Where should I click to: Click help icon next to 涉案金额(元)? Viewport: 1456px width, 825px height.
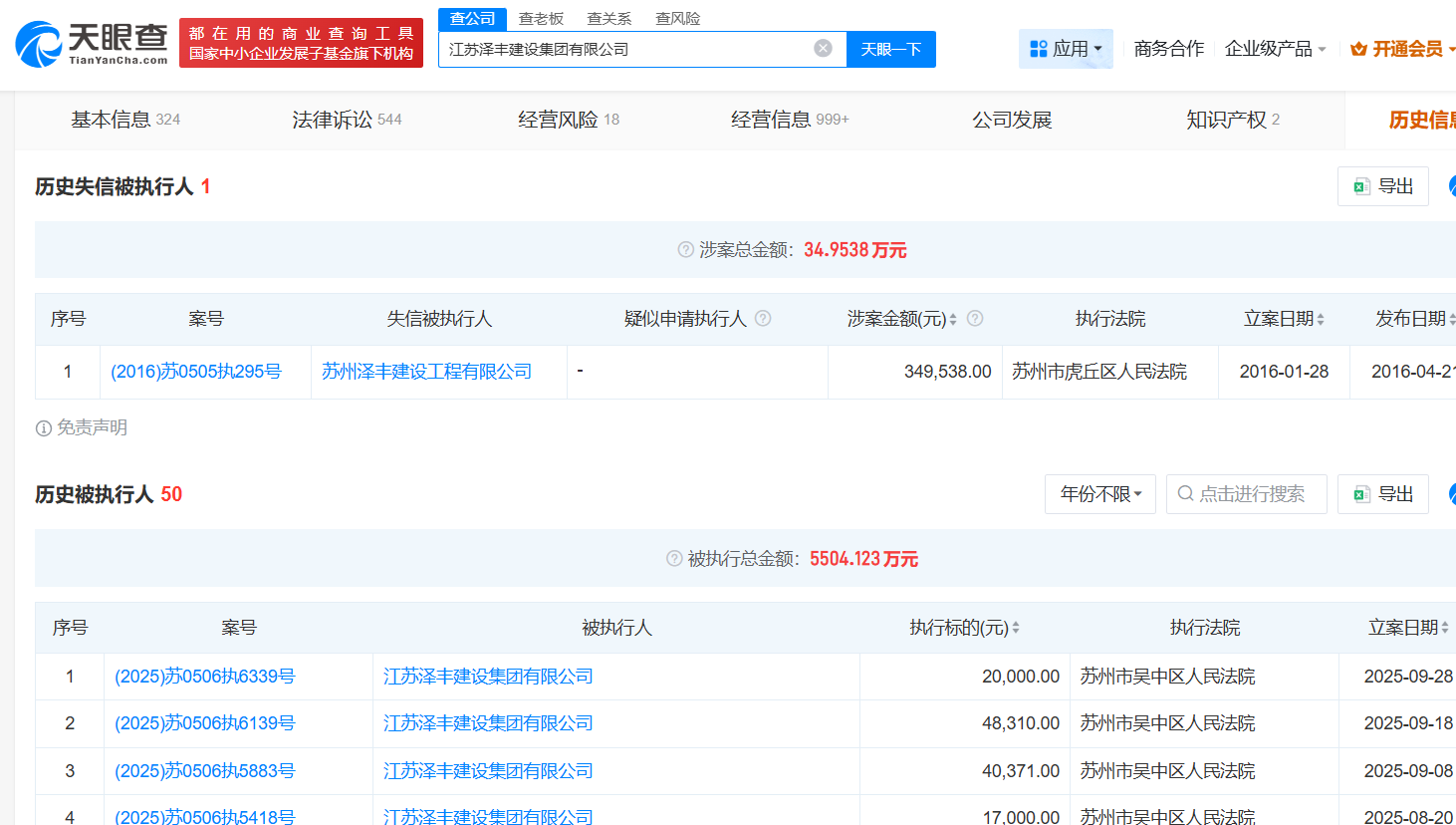pyautogui.click(x=975, y=319)
